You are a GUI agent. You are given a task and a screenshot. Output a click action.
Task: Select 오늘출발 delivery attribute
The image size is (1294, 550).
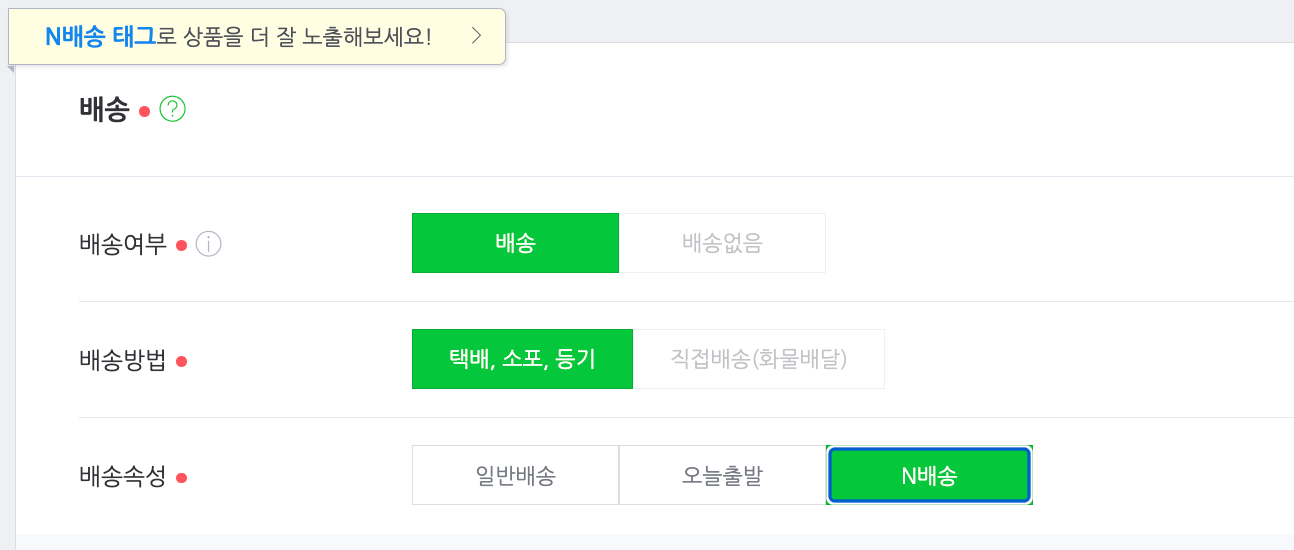[x=722, y=475]
